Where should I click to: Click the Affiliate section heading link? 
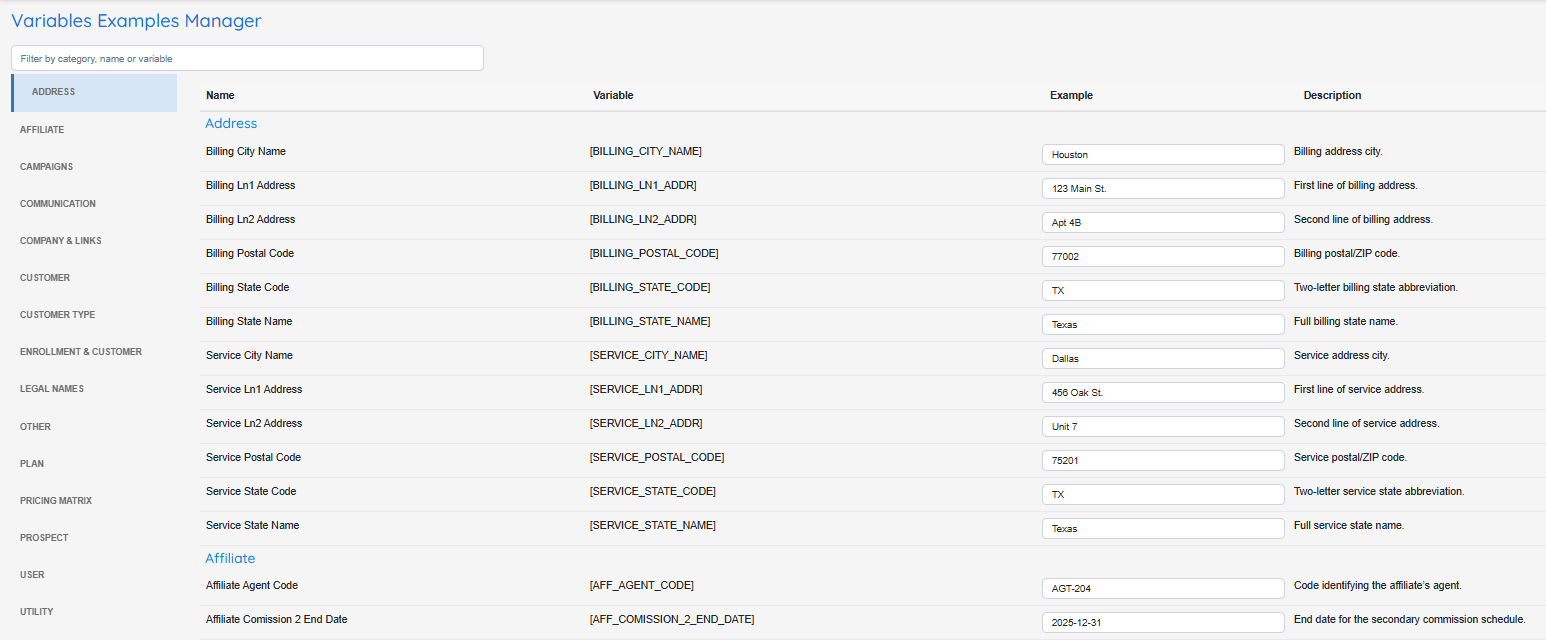(230, 558)
